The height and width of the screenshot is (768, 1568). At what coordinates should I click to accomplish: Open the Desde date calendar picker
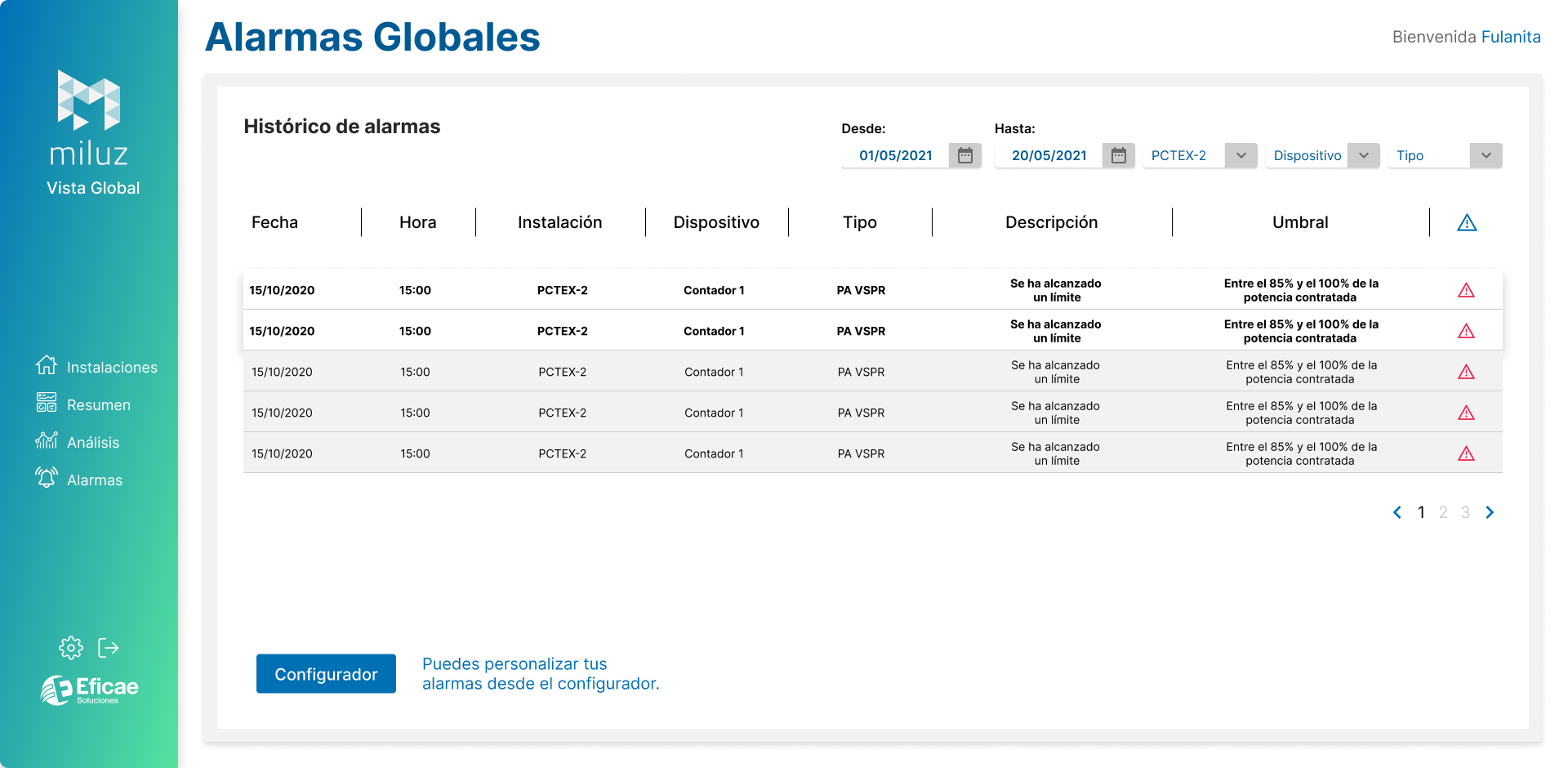965,155
